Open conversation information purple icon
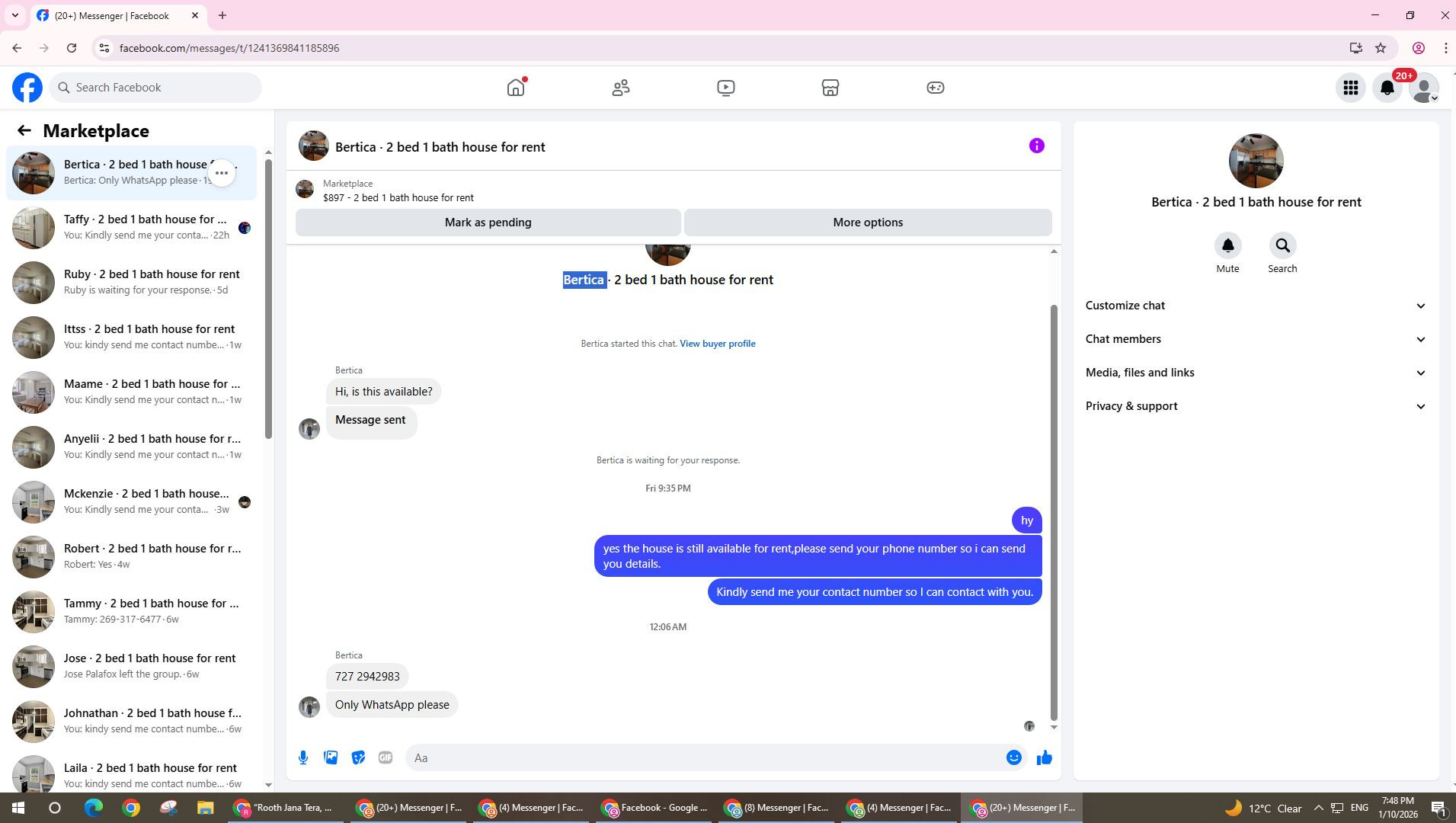The height and width of the screenshot is (823, 1456). click(1037, 146)
